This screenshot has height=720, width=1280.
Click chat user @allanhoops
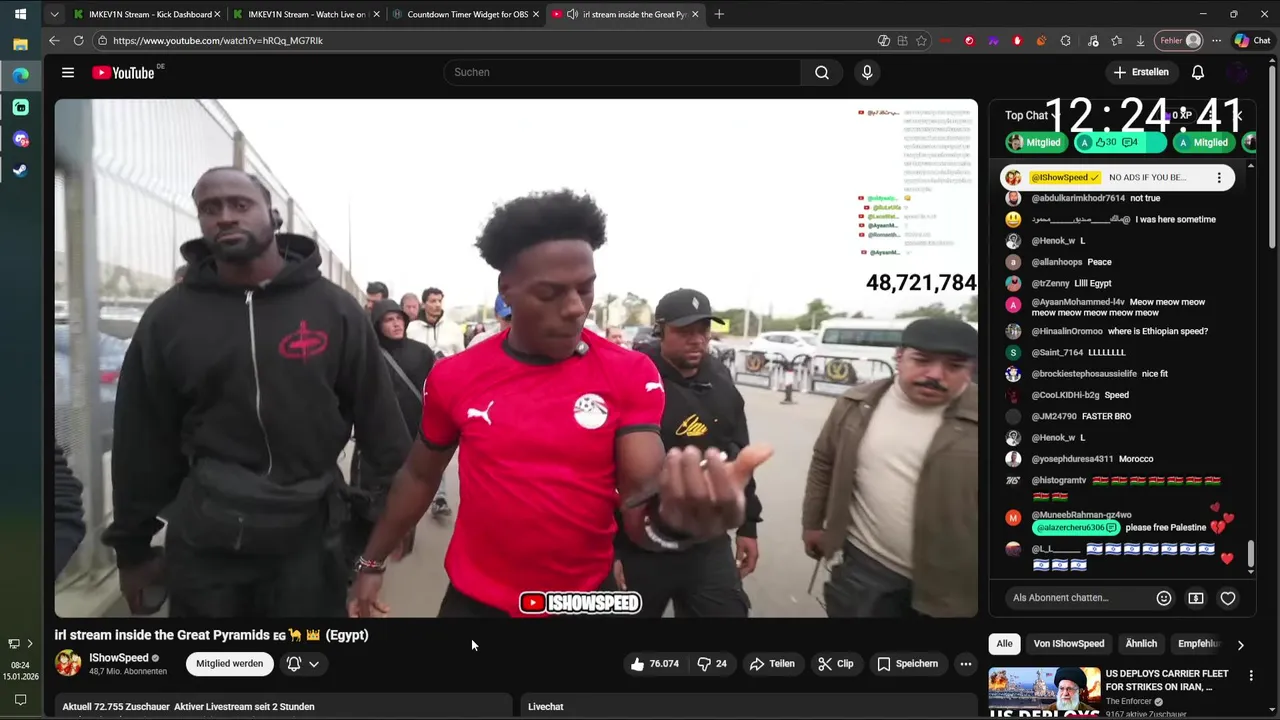click(x=1057, y=262)
